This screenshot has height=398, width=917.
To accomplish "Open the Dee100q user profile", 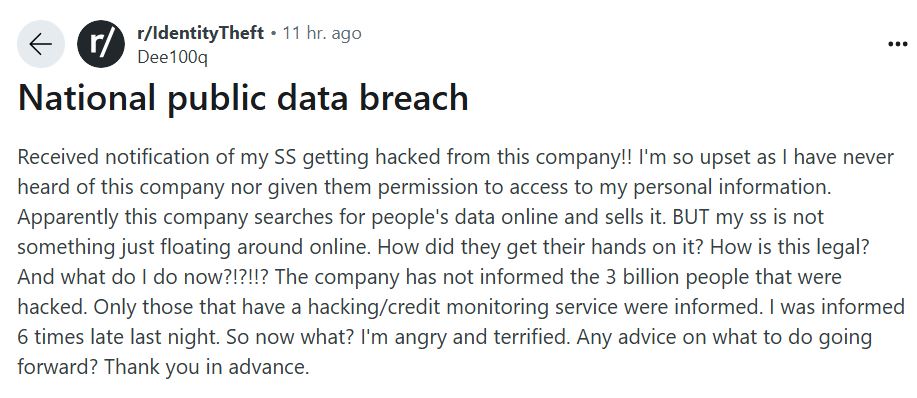I will [x=173, y=57].
